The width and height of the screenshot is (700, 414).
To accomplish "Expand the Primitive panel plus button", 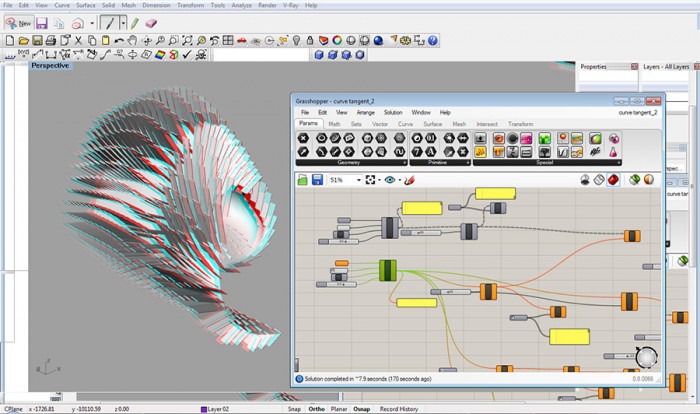I will tap(468, 163).
